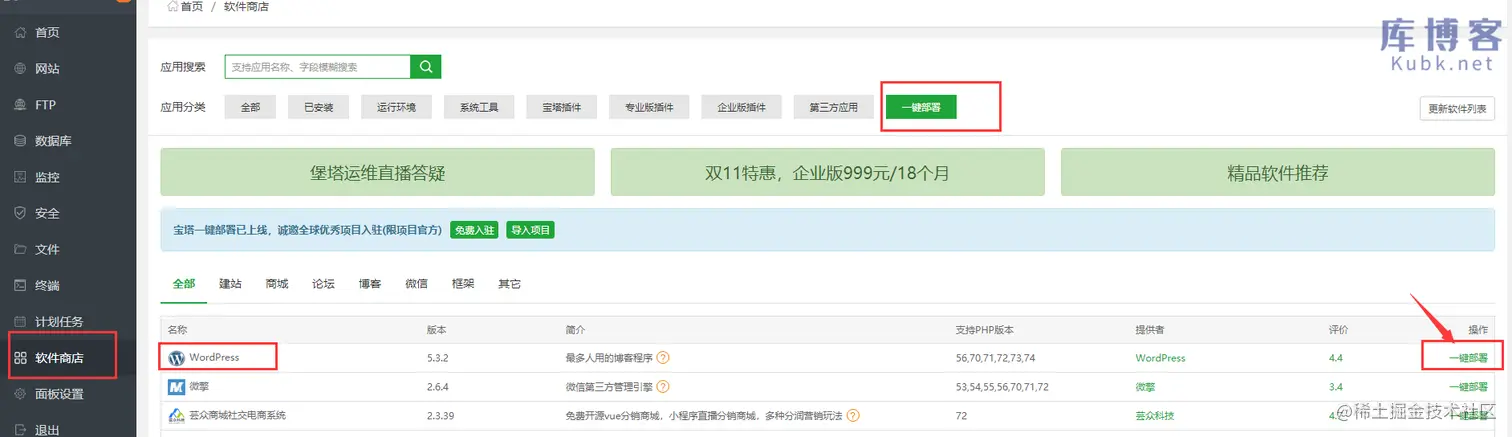Select the 全部 category filter button

[x=250, y=107]
